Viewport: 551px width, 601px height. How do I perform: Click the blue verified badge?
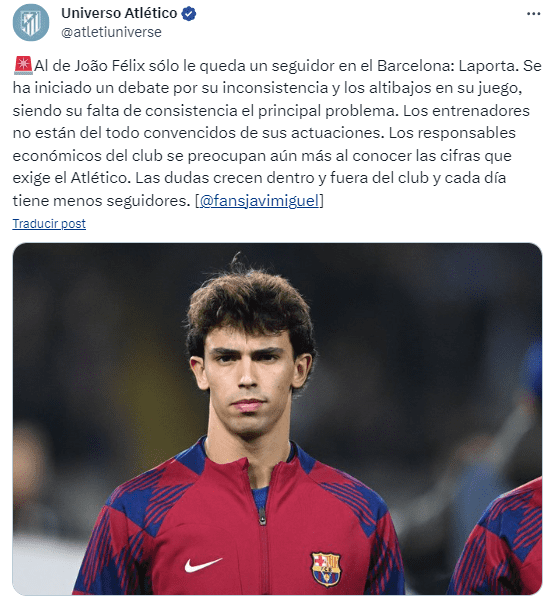point(189,14)
